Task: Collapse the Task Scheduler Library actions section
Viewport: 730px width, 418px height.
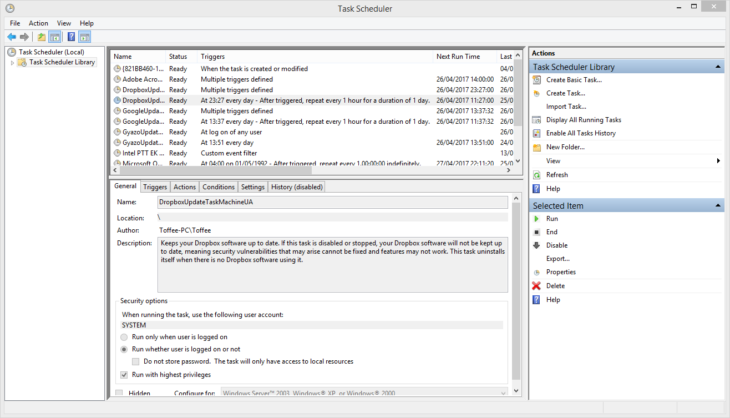Action: point(717,67)
